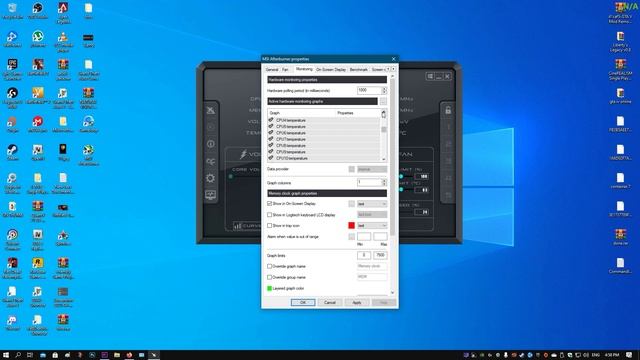Enable Override graph name checkbox

269,267
